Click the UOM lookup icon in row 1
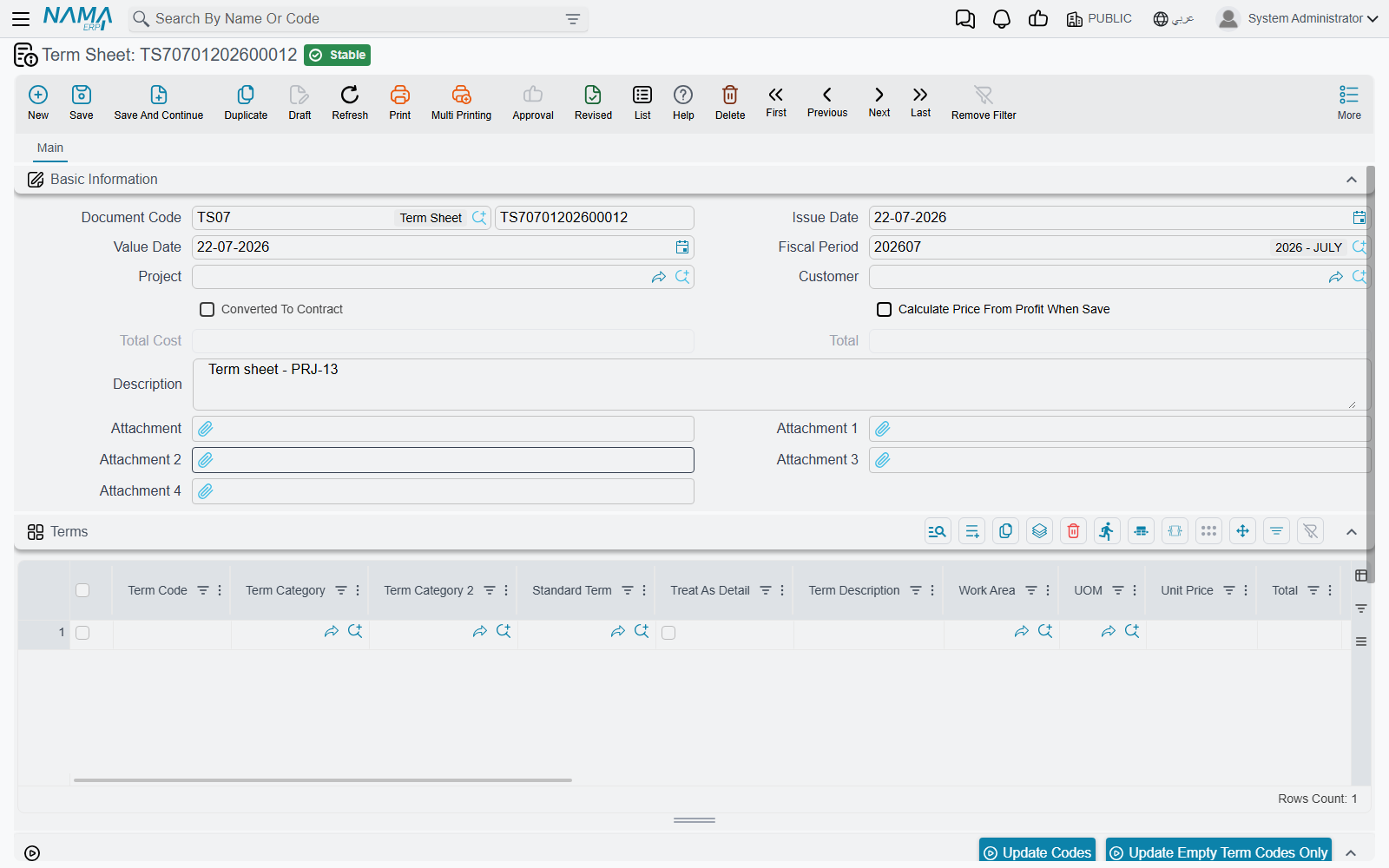Image resolution: width=1389 pixels, height=868 pixels. [x=1132, y=632]
